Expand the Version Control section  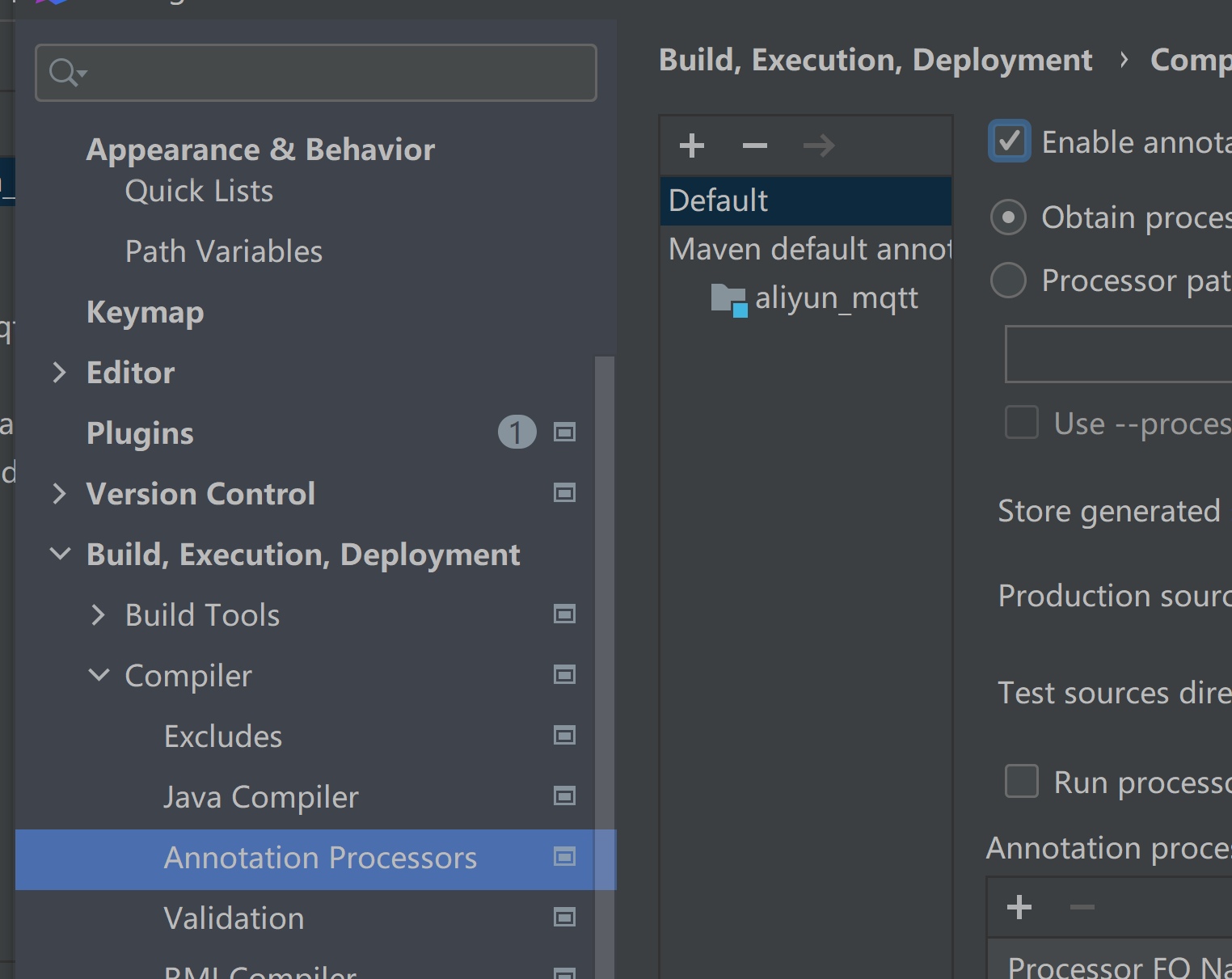tap(59, 494)
